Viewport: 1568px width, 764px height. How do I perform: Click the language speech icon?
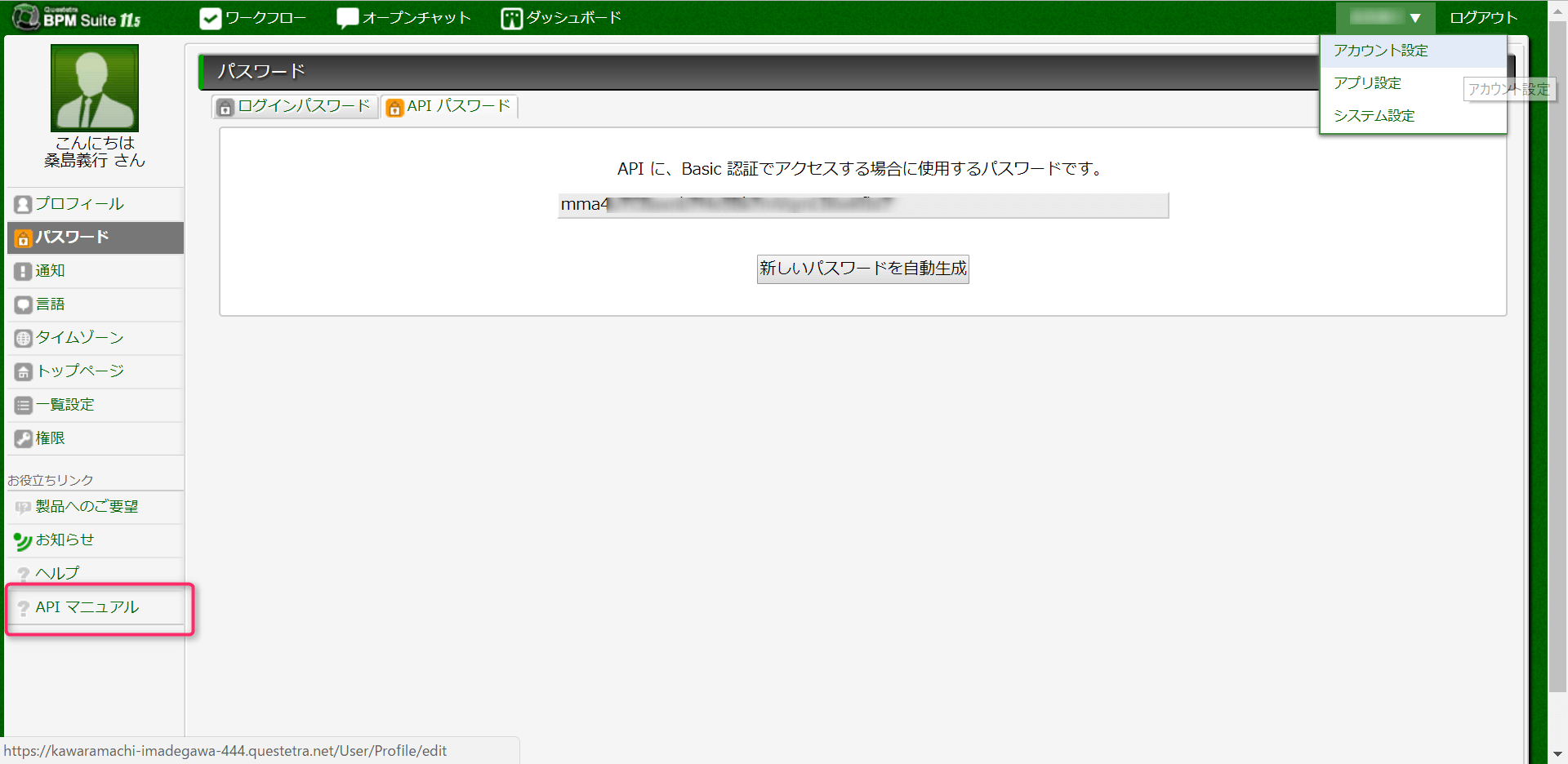23,304
